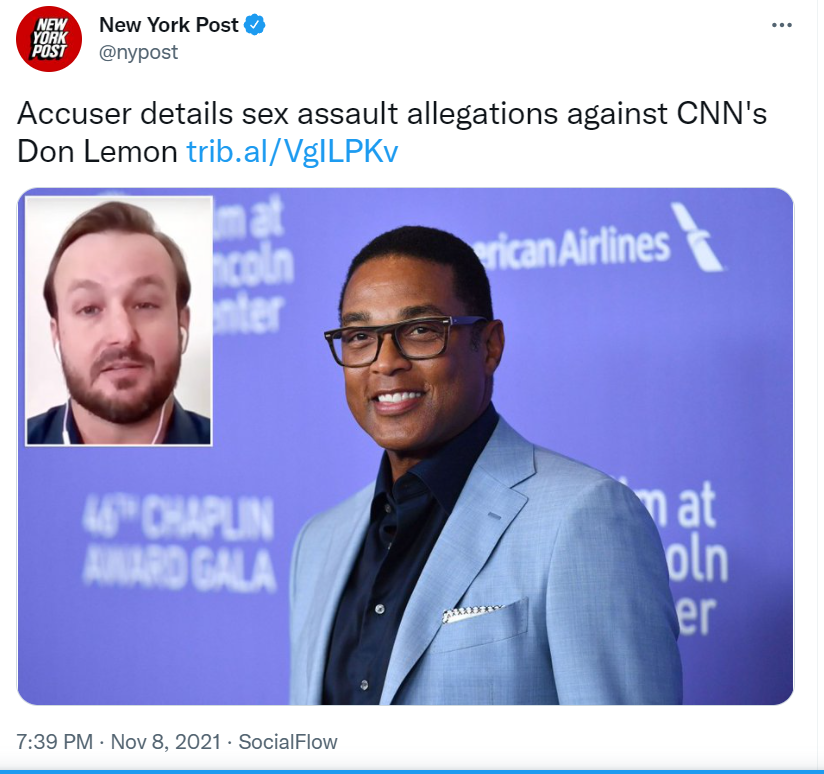This screenshot has width=824, height=774.
Task: Follow the trib.al/VgILPKv link
Action: 292,152
